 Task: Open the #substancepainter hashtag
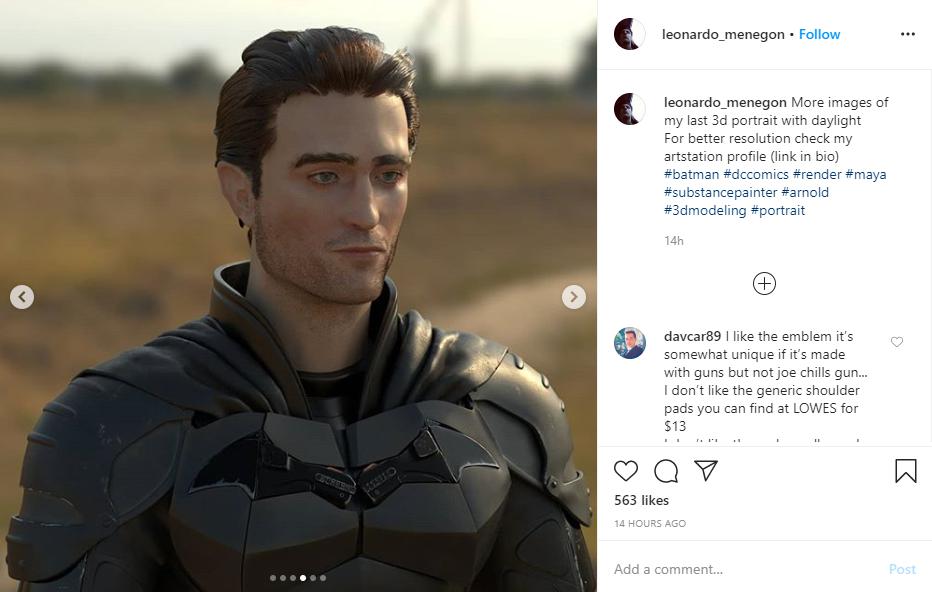720,192
